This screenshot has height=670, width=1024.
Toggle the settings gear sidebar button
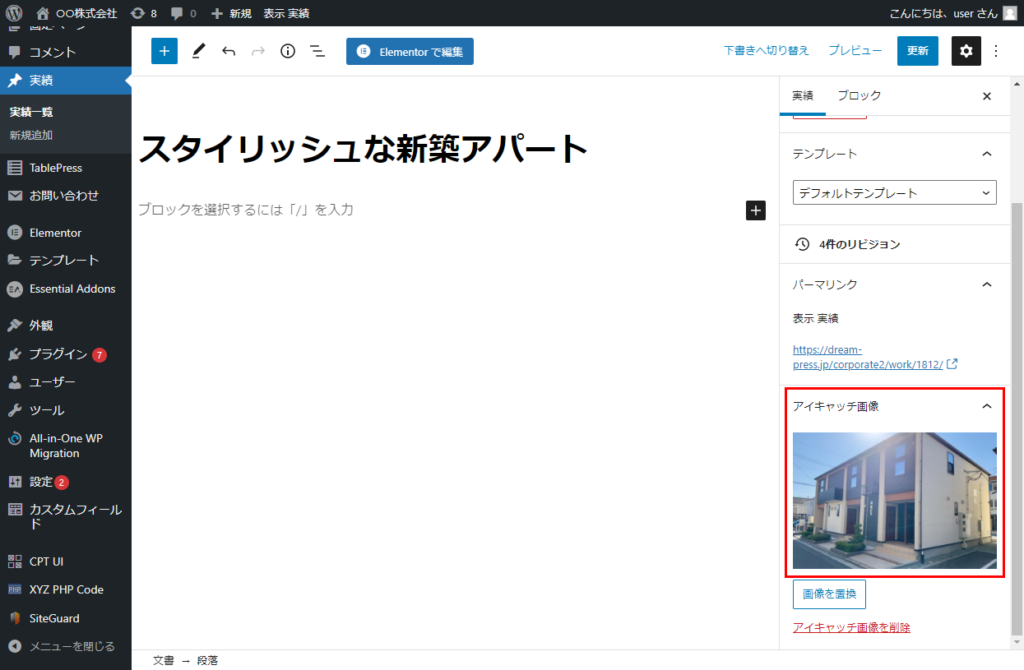(966, 51)
